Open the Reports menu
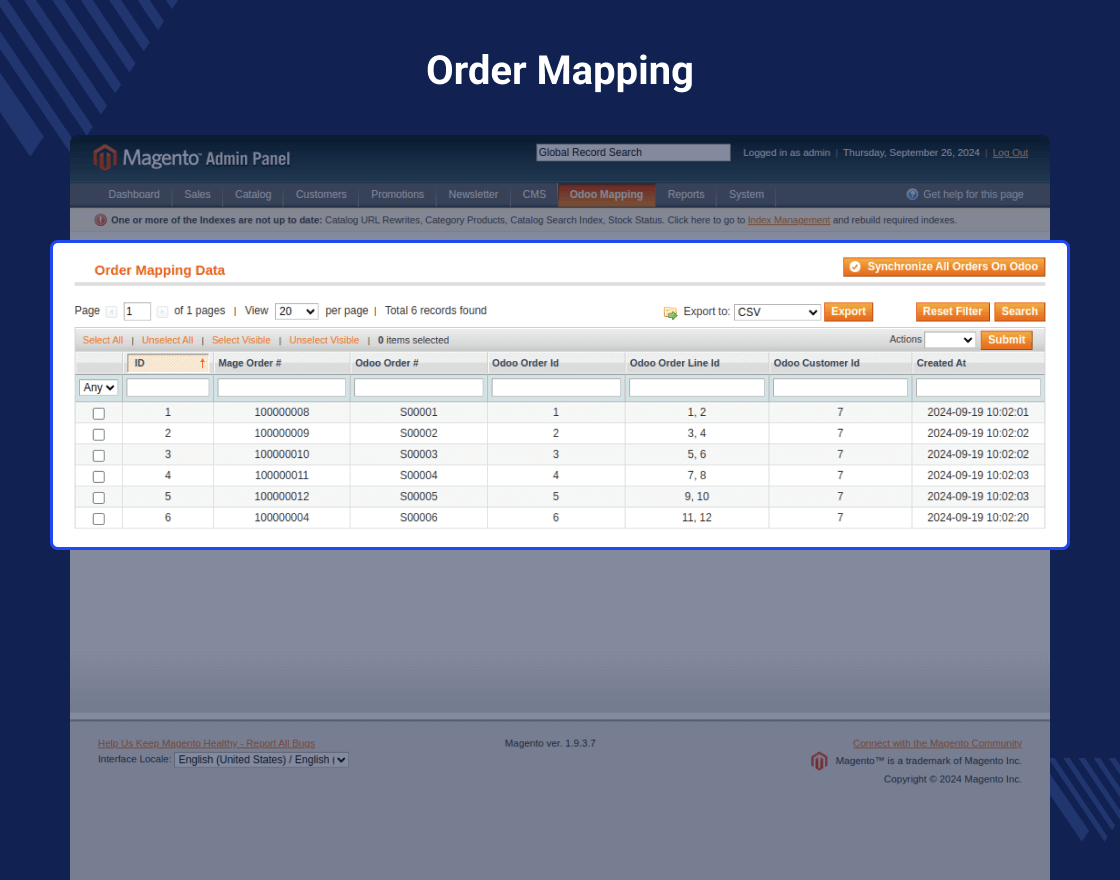The width and height of the screenshot is (1120, 880). coord(686,194)
